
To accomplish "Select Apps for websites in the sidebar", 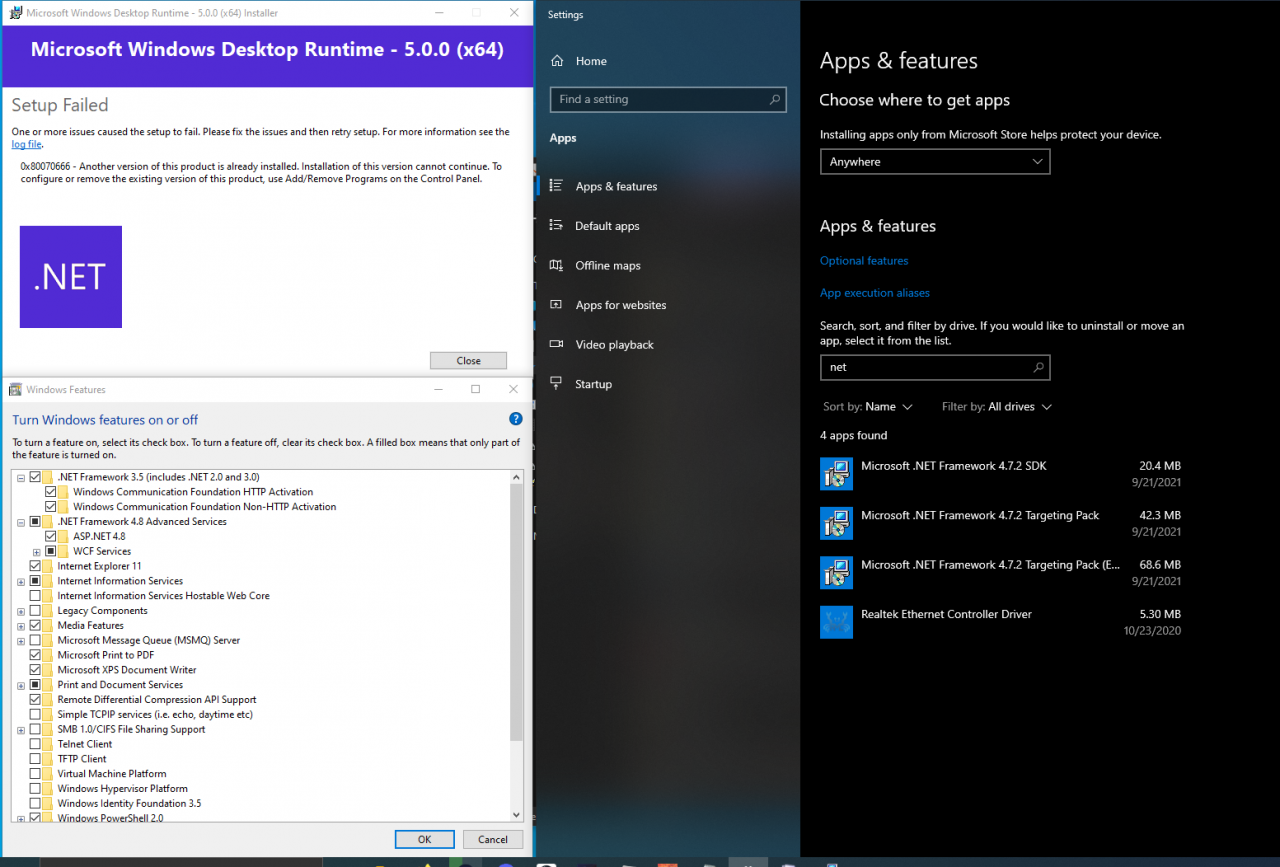I will (620, 305).
